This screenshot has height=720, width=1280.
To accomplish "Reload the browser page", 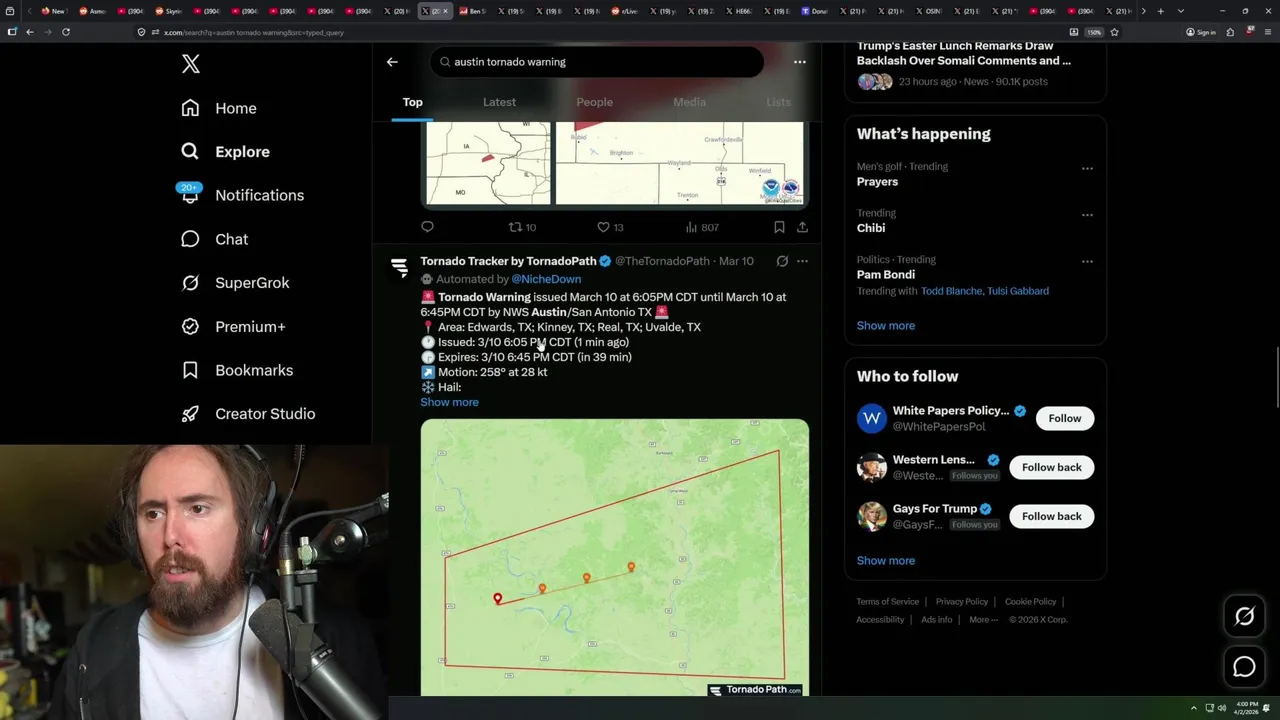I will click(x=66, y=32).
